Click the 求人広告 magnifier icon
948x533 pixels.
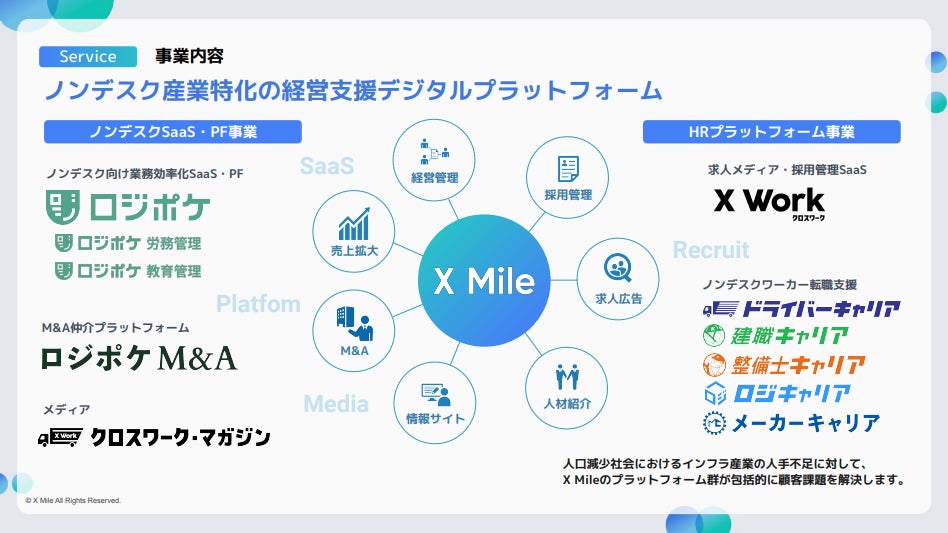pyautogui.click(x=618, y=268)
